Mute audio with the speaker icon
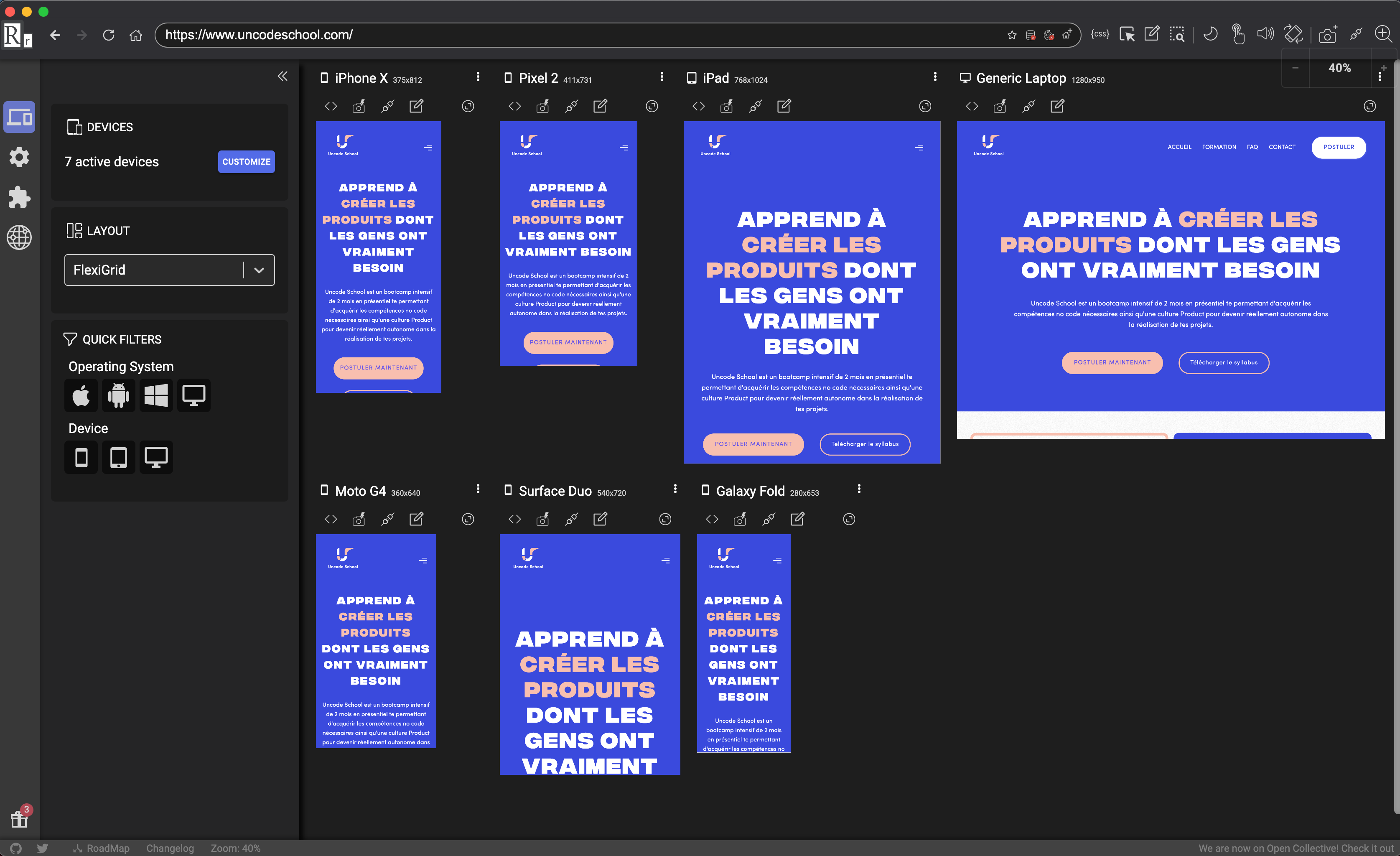Viewport: 1400px width, 856px height. tap(1265, 34)
